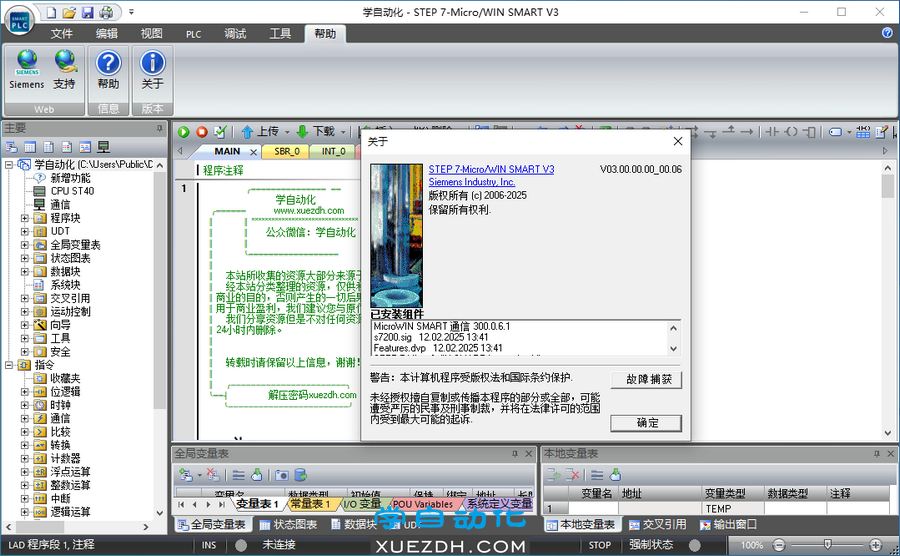900x556 pixels.
Task: Switch to the 输出窗口 bottom panel tab
Action: [x=728, y=524]
